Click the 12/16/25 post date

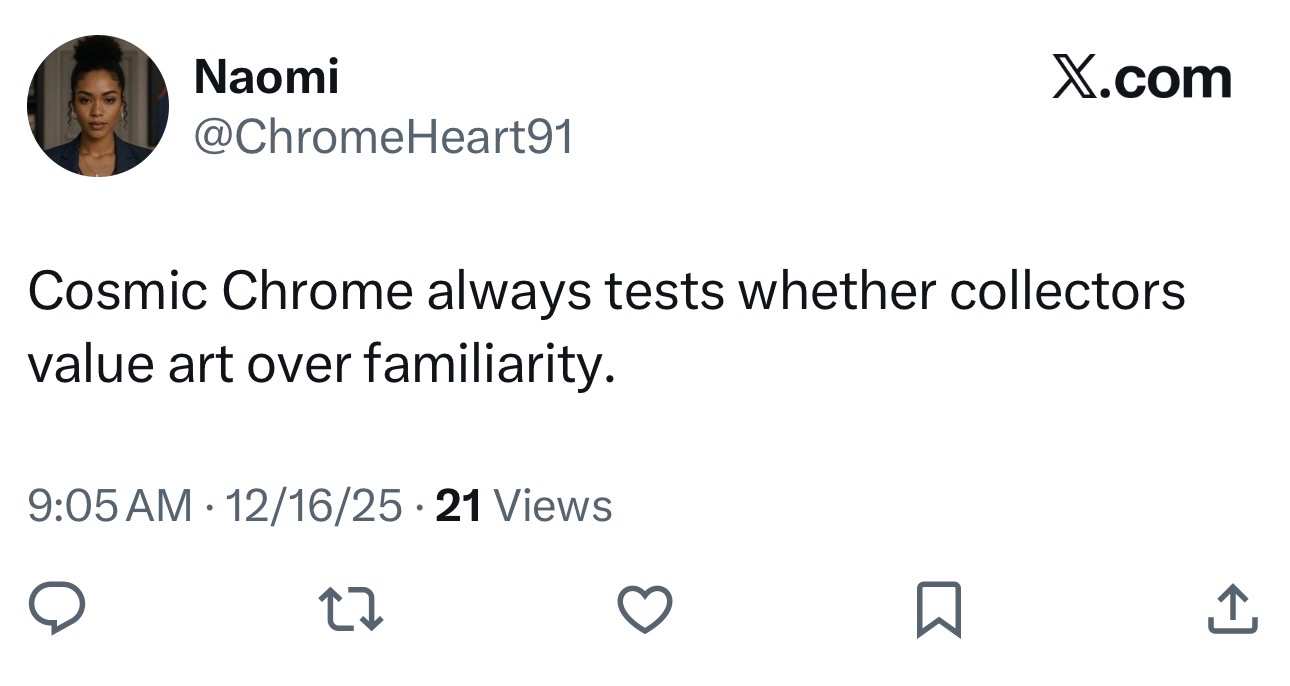(x=314, y=506)
